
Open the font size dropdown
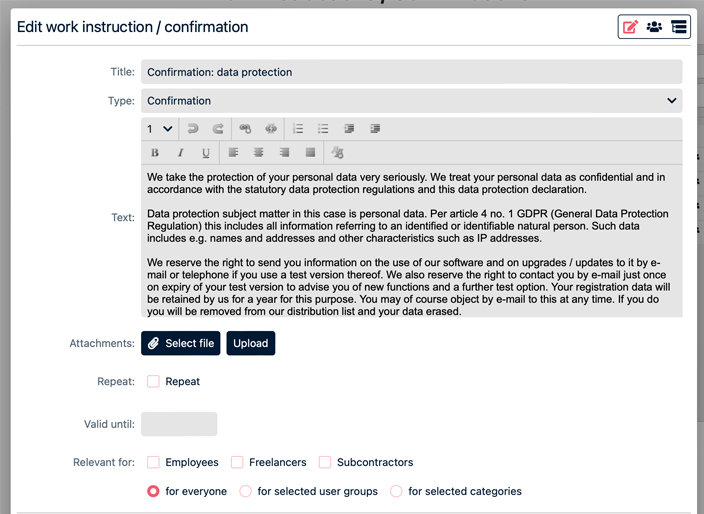pyautogui.click(x=159, y=129)
